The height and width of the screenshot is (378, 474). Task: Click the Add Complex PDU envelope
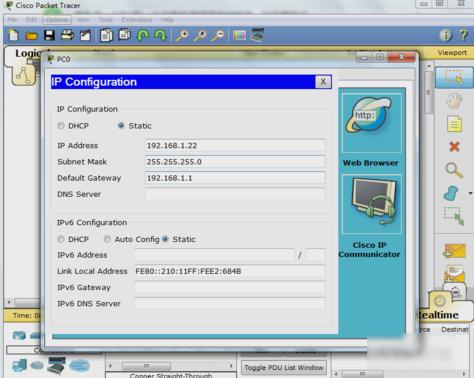click(454, 273)
